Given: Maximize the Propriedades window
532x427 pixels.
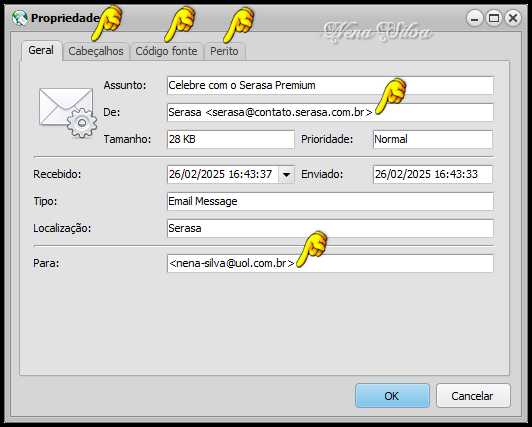Looking at the screenshot, I should click(x=494, y=18).
